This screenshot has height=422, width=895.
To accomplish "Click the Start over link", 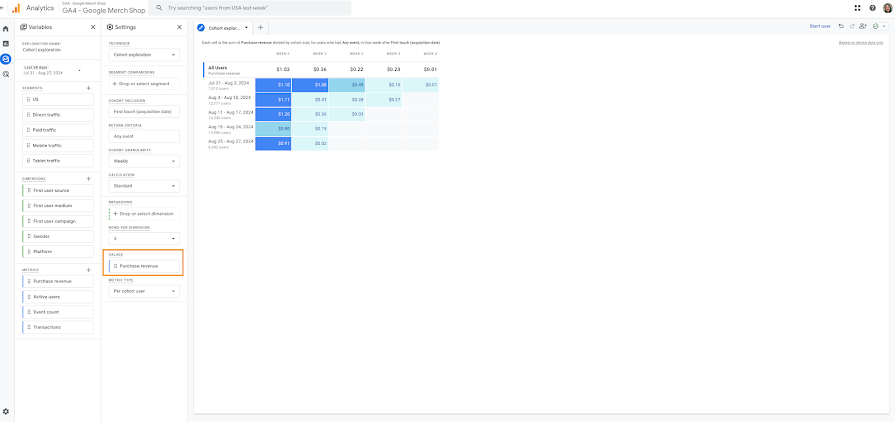I will 820,26.
